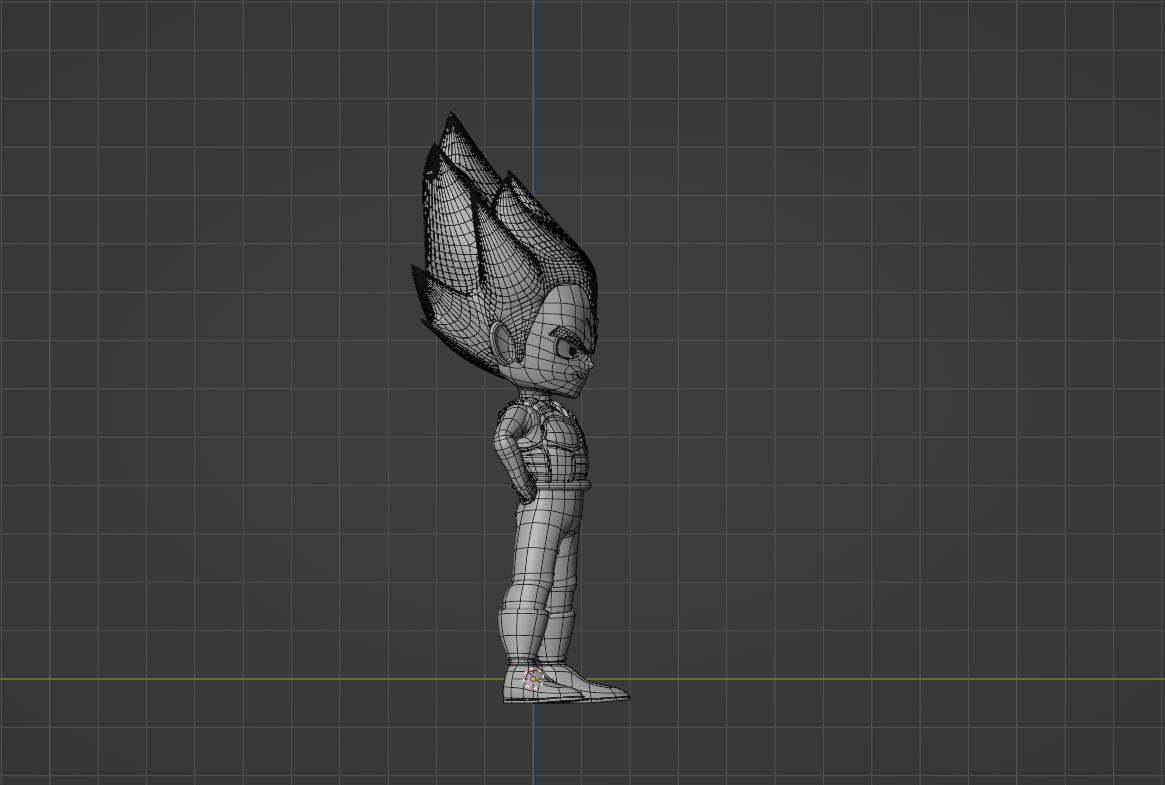Click the character's hand at the hip
The image size is (1165, 785).
pyautogui.click(x=525, y=489)
